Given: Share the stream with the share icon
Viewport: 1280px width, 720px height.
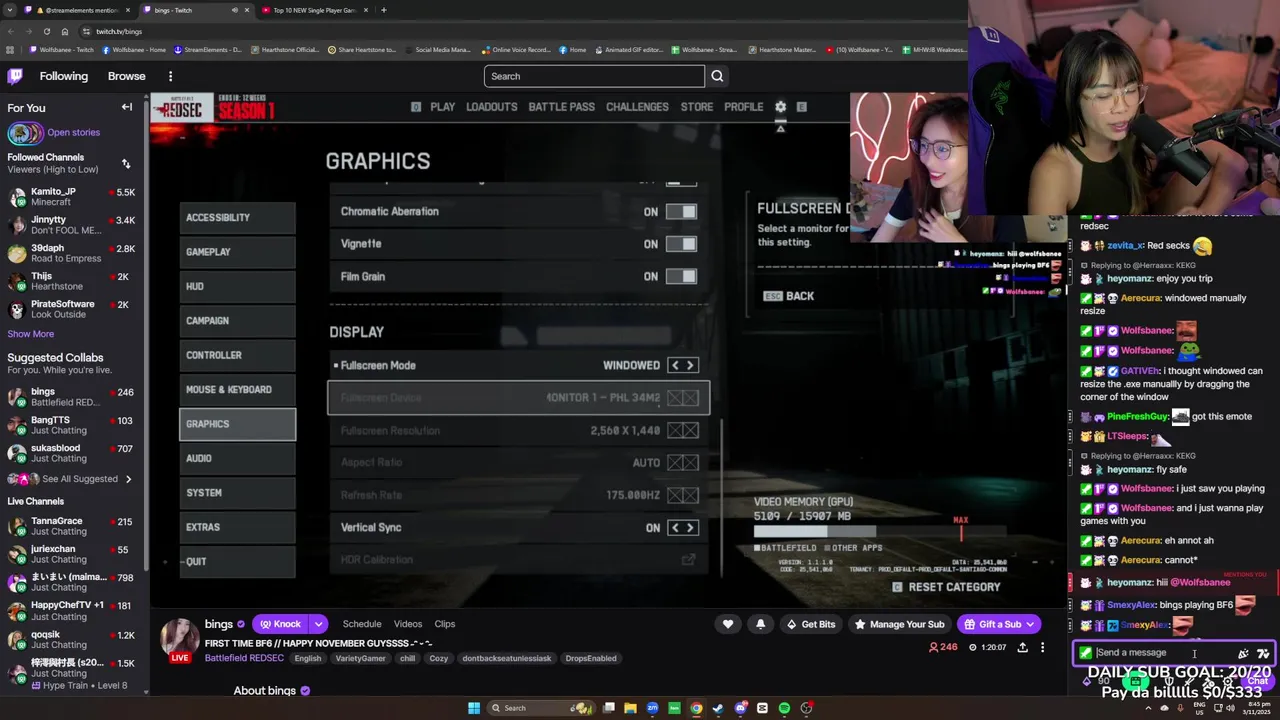Looking at the screenshot, I should tap(1022, 647).
